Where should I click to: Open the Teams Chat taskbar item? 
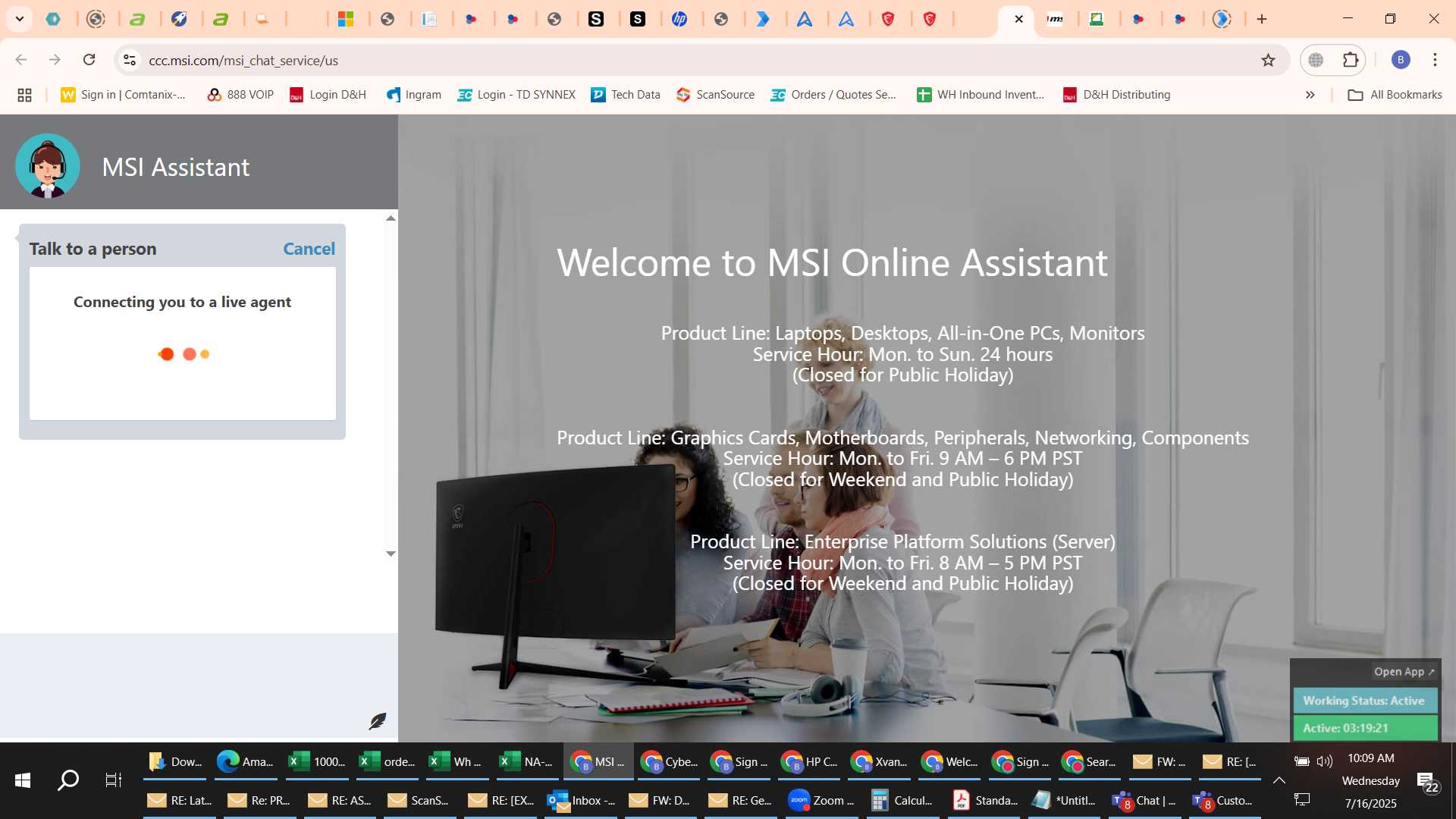tap(1144, 801)
